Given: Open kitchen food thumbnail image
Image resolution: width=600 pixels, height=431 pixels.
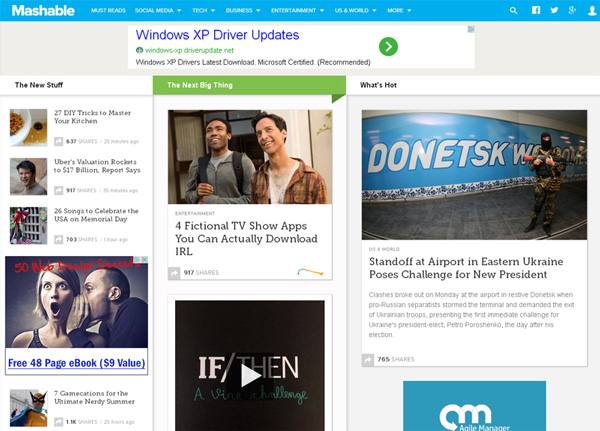Looking at the screenshot, I should point(28,127).
